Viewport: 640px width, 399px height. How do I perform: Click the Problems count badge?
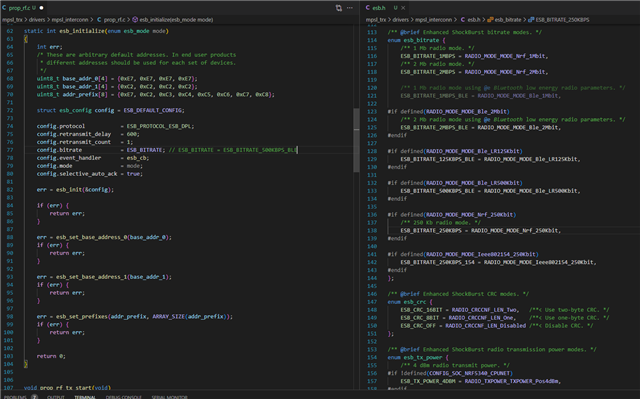(x=34, y=397)
